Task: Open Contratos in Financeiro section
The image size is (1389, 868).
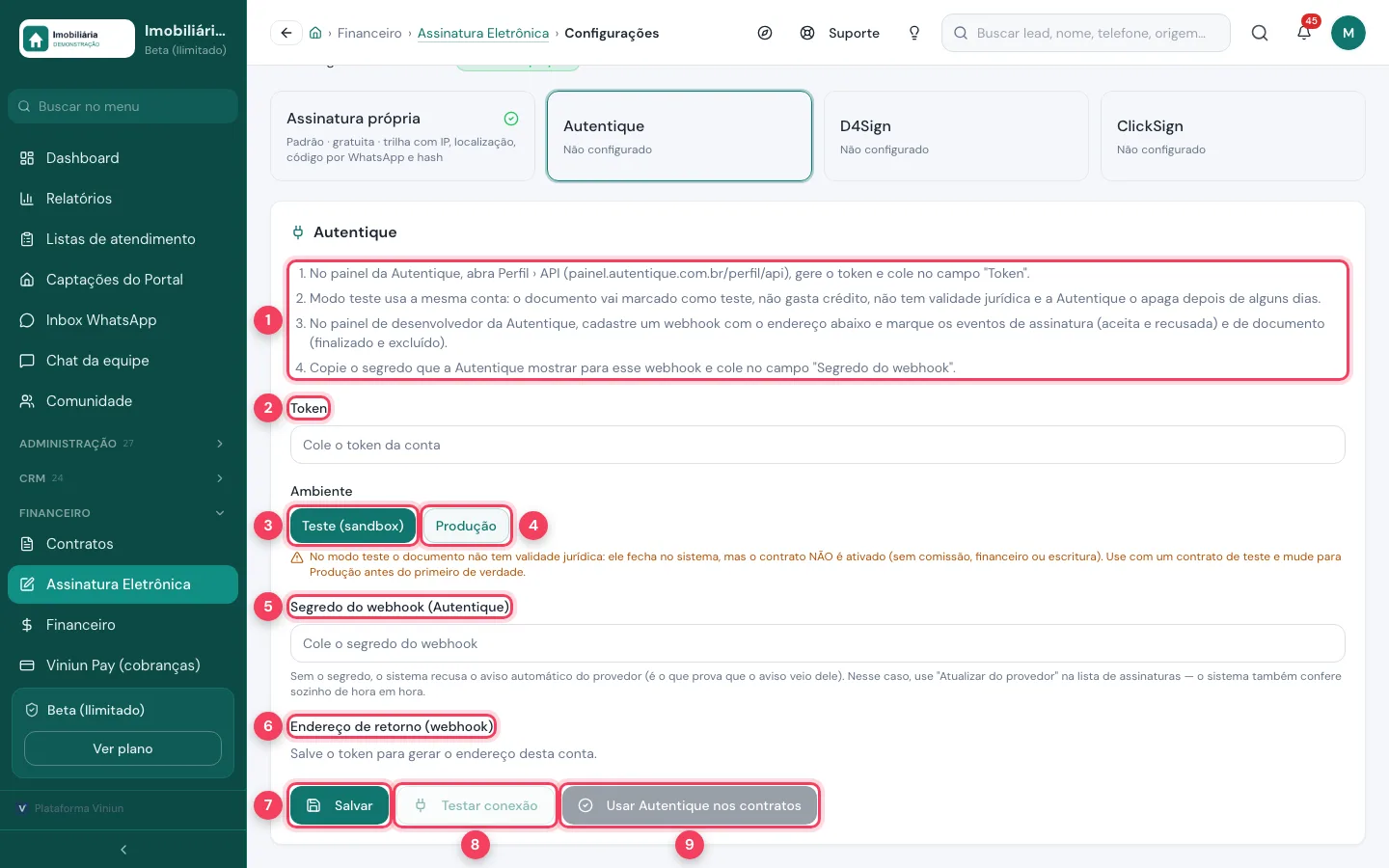Action: click(x=123, y=544)
